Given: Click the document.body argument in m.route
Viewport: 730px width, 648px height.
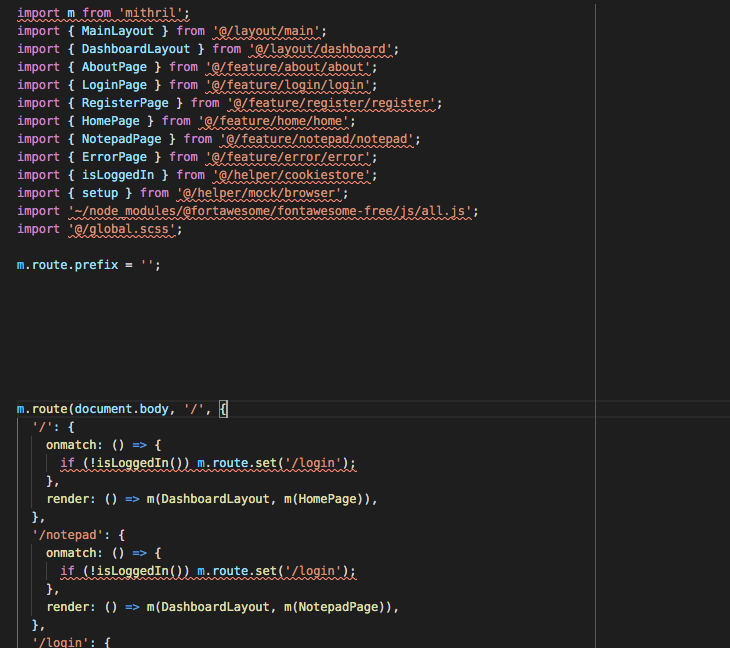Looking at the screenshot, I should click(121, 409).
